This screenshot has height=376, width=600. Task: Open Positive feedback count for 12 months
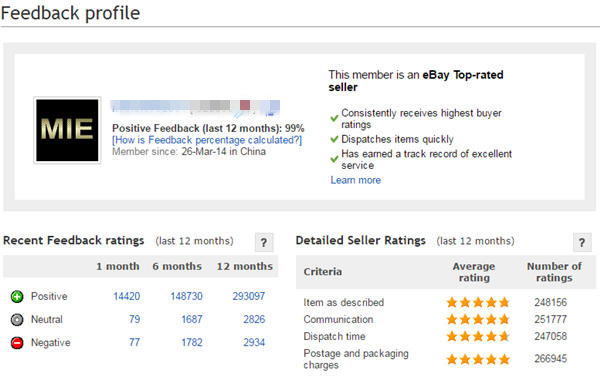click(249, 296)
